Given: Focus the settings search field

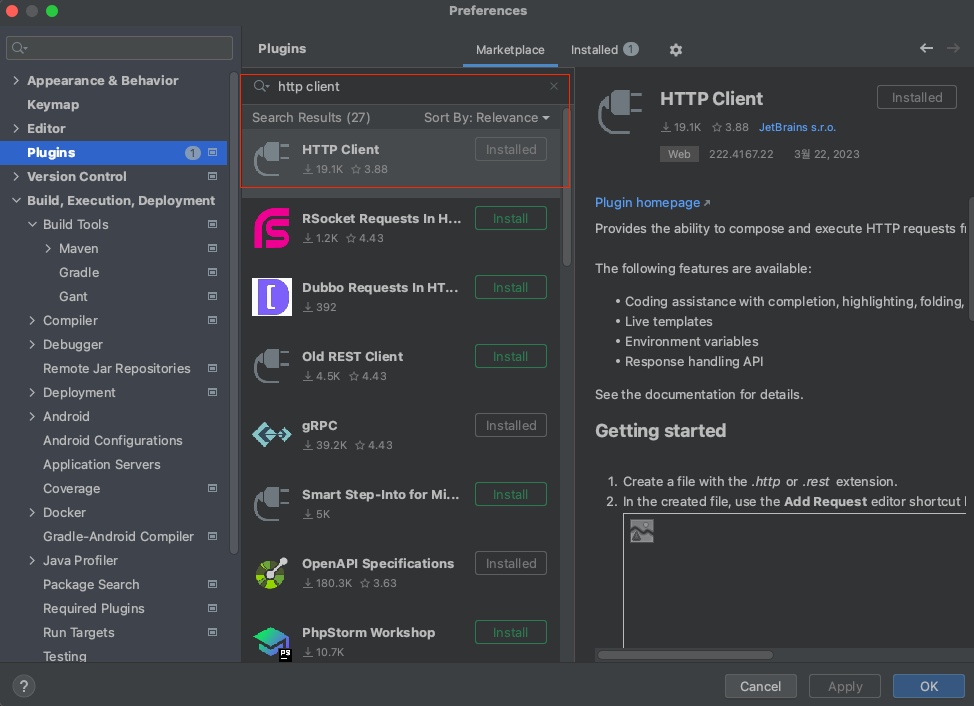Looking at the screenshot, I should (119, 48).
